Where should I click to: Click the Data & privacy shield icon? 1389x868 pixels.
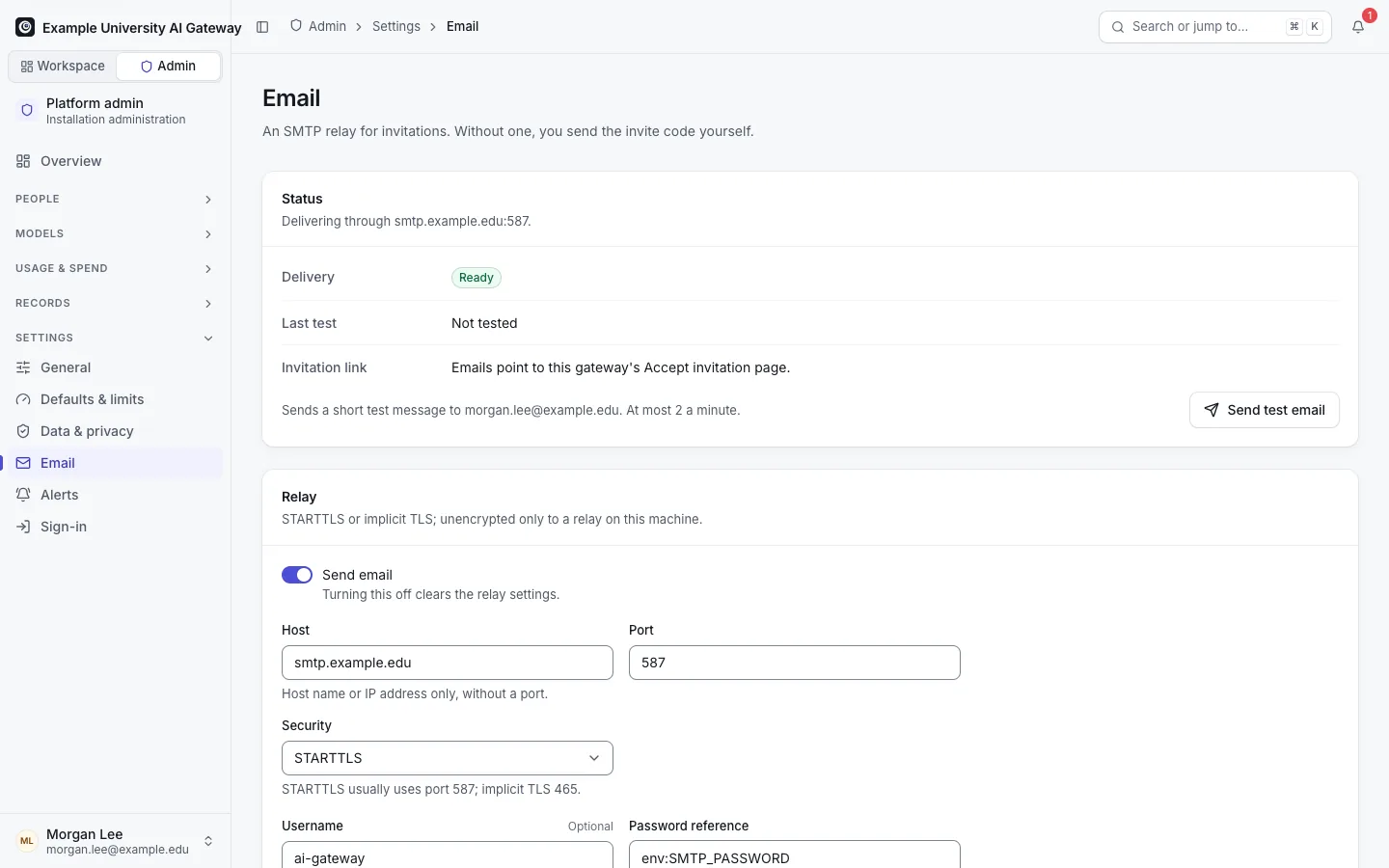coord(23,431)
